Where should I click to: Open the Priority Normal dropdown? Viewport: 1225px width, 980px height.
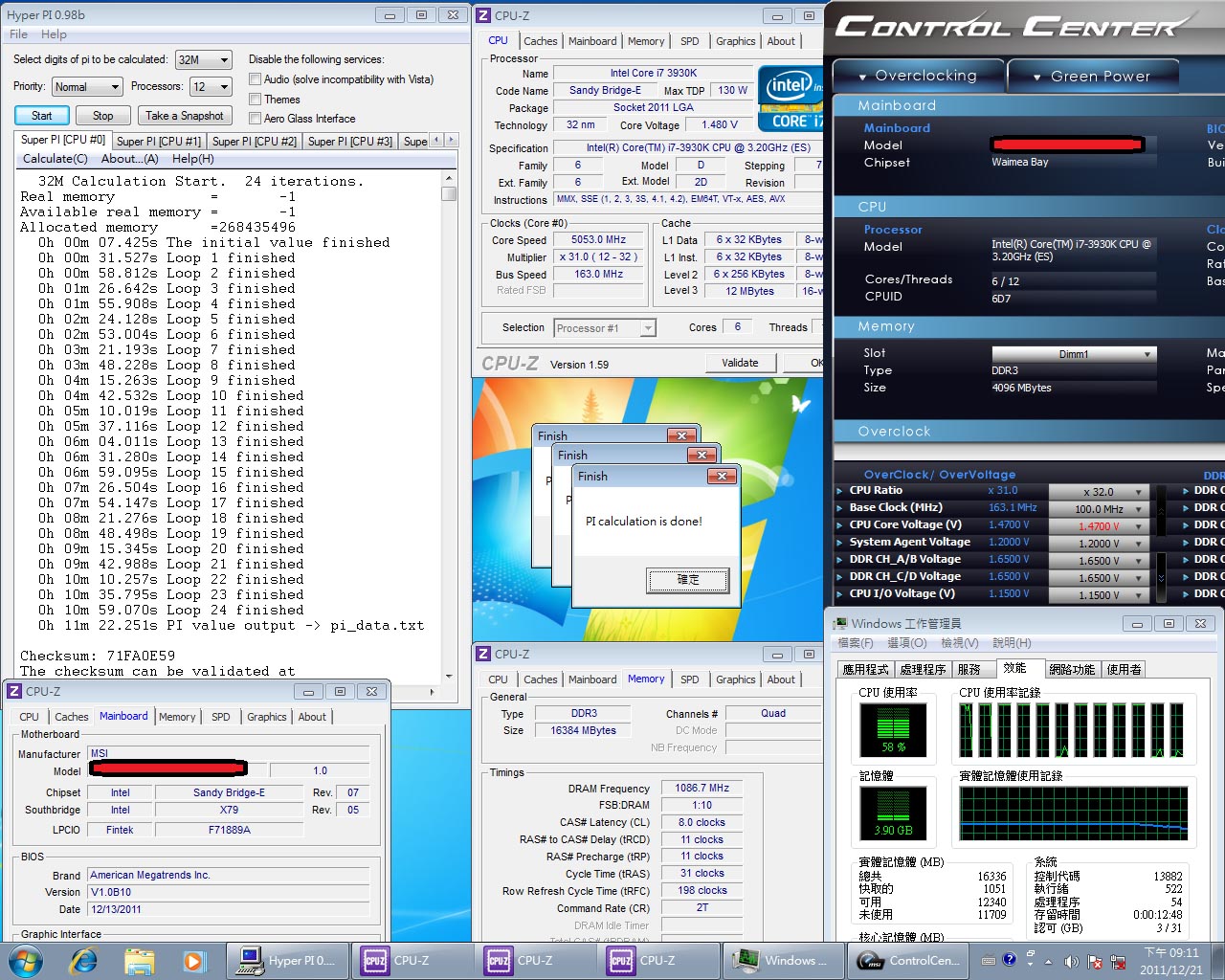click(86, 87)
